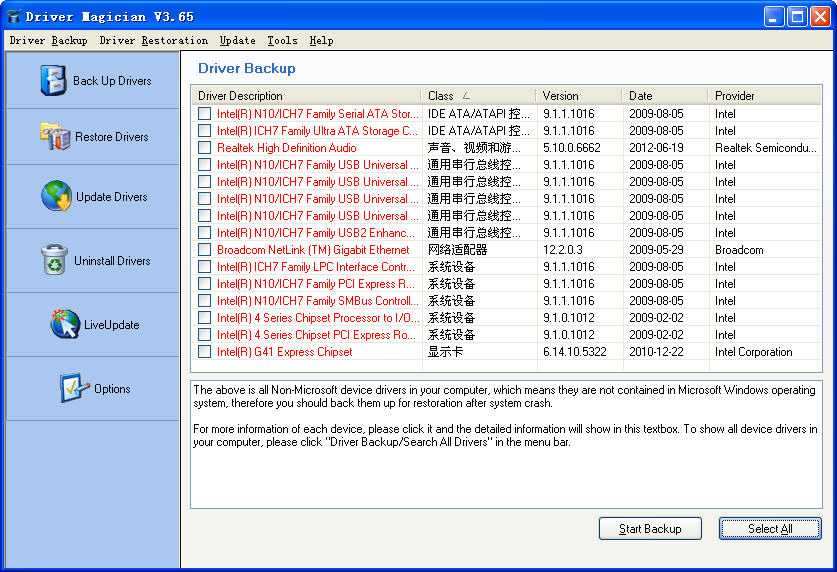Click the Broadcom provider cell
Screen dimensions: 837x572
739,250
